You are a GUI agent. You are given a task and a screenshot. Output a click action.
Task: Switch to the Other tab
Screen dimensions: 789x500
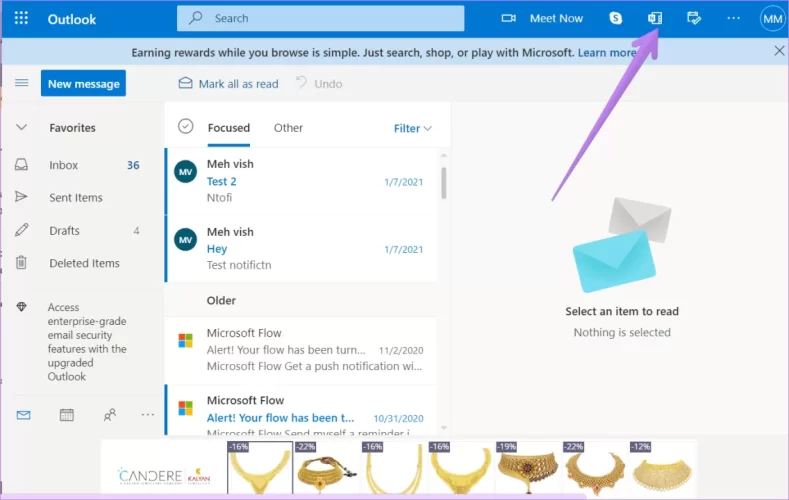point(288,128)
